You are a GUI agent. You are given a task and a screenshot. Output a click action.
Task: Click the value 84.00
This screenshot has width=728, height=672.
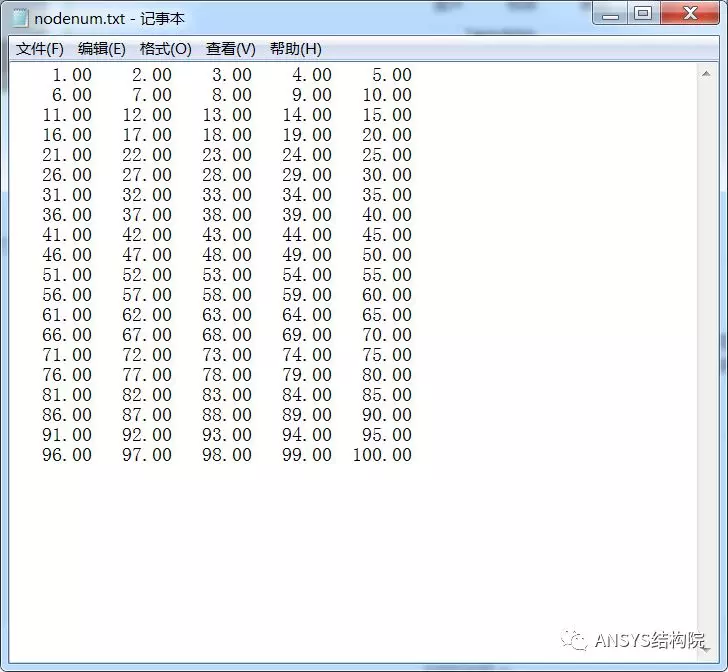click(307, 395)
